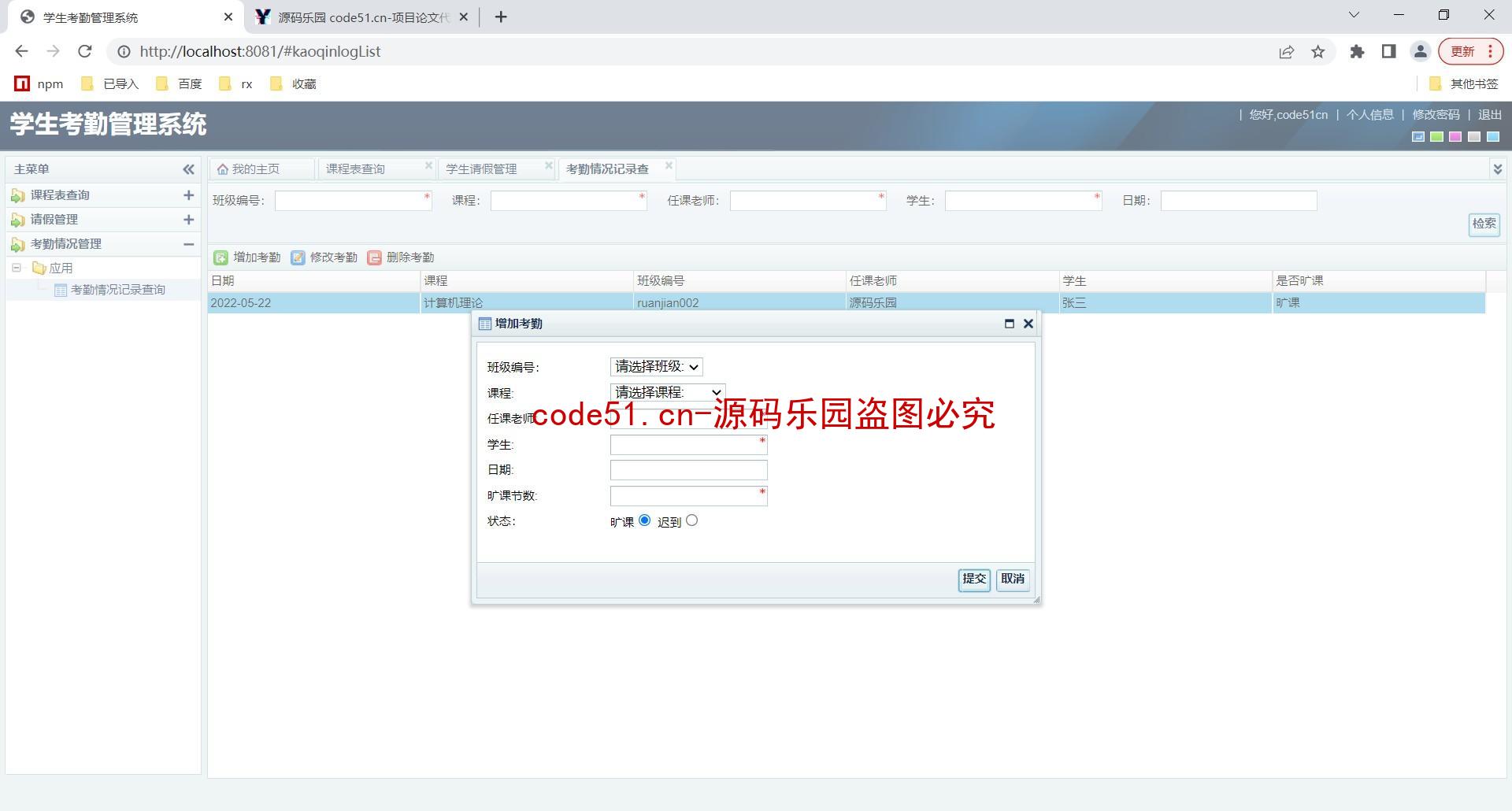Image resolution: width=1512 pixels, height=811 pixels.
Task: Click the 日期 search filter field
Action: (1239, 201)
